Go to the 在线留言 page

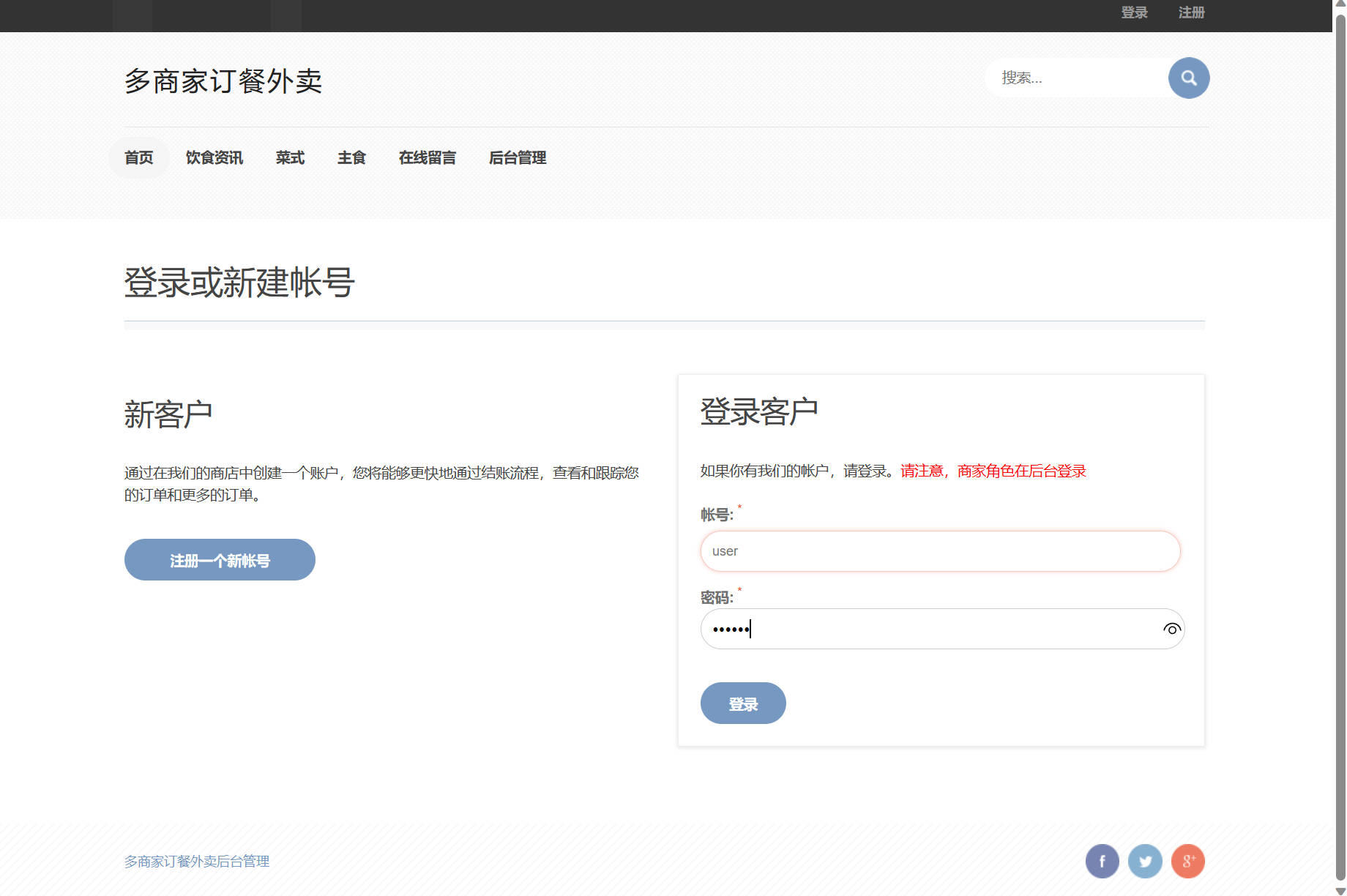[428, 157]
